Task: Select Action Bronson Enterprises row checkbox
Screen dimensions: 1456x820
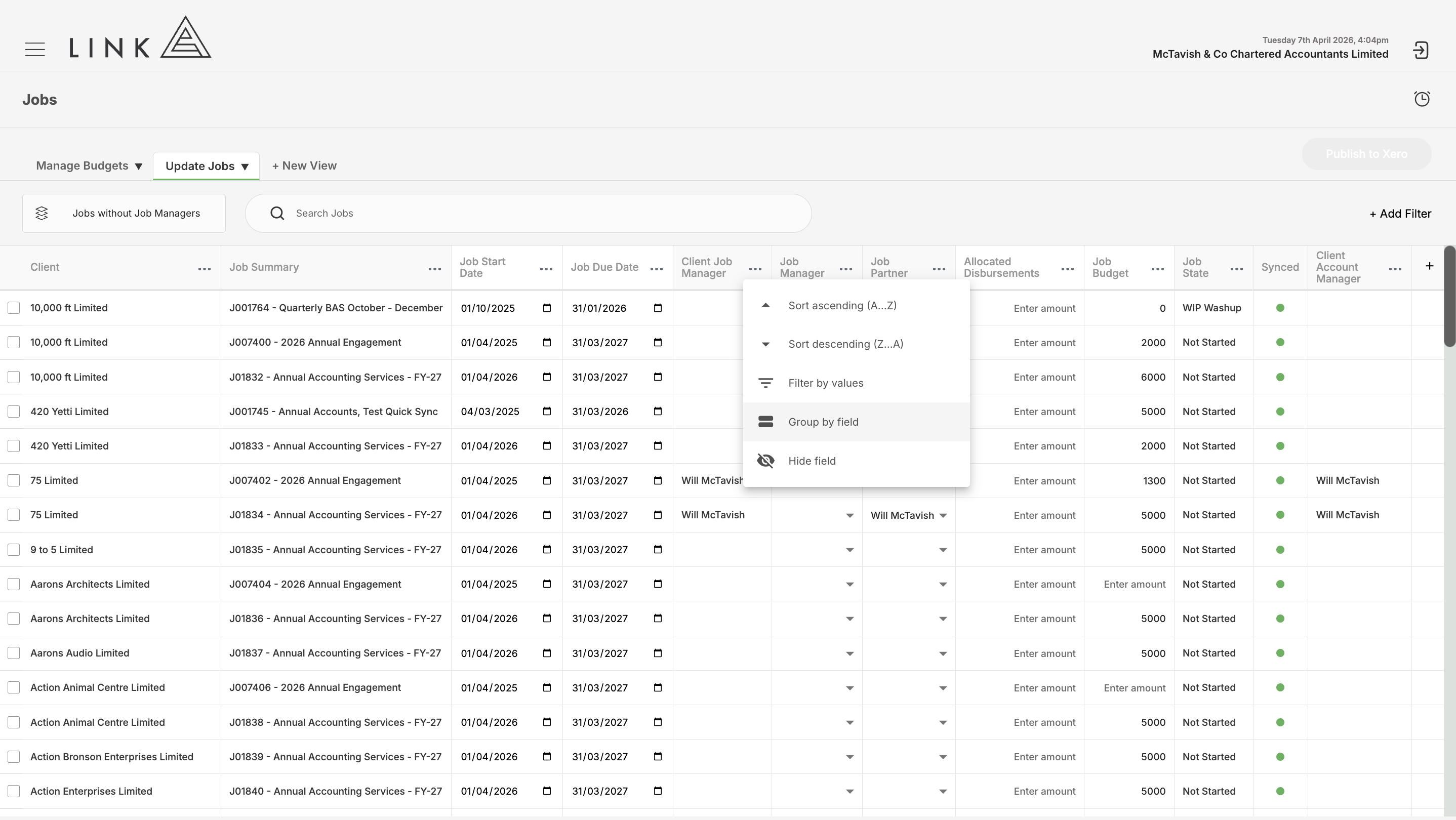Action: coord(14,757)
